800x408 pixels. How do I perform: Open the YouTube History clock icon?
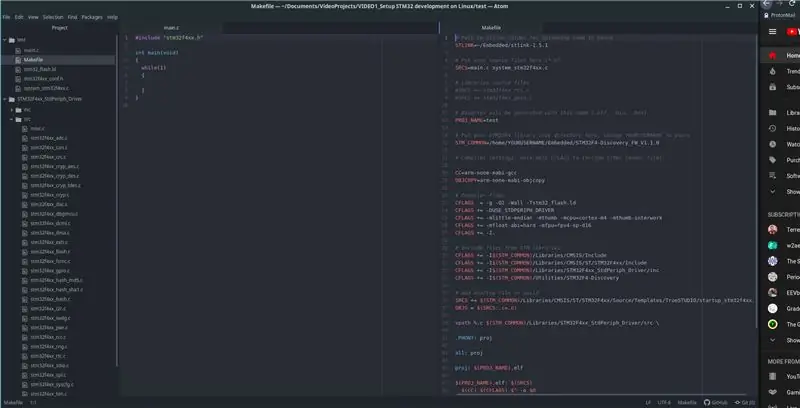(x=772, y=129)
